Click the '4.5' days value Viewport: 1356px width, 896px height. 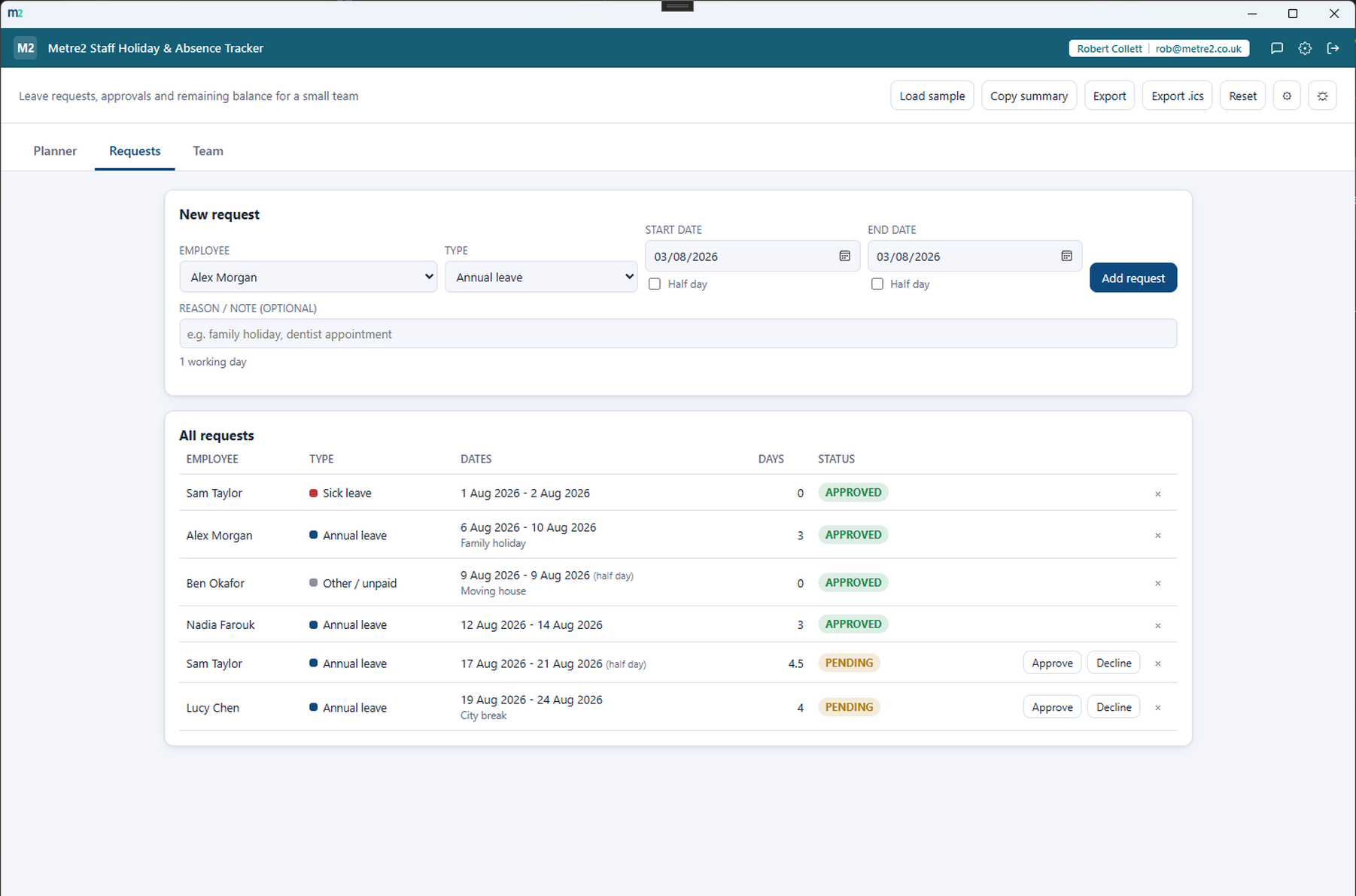pyautogui.click(x=795, y=664)
